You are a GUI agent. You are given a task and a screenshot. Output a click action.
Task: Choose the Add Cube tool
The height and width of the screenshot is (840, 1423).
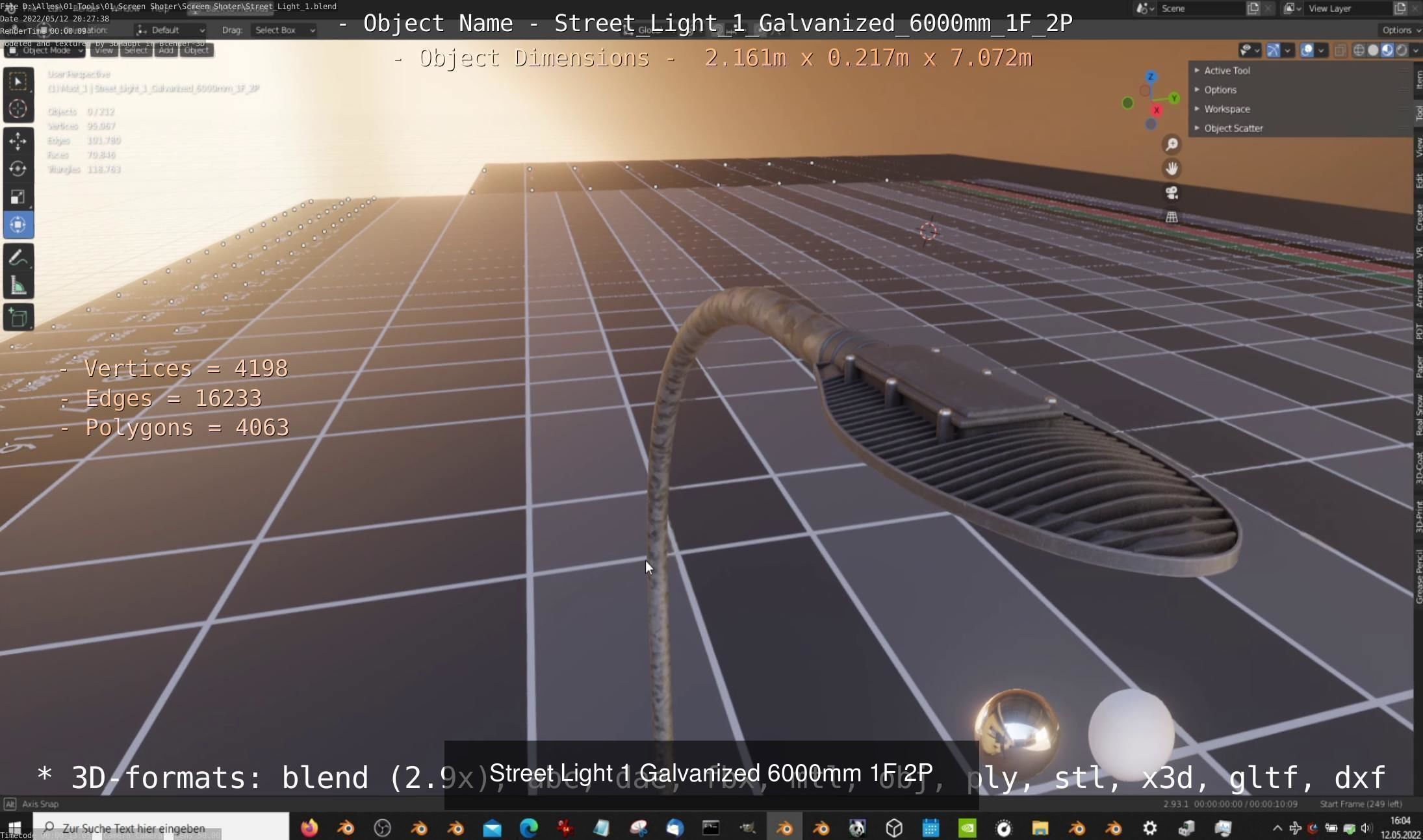click(18, 318)
